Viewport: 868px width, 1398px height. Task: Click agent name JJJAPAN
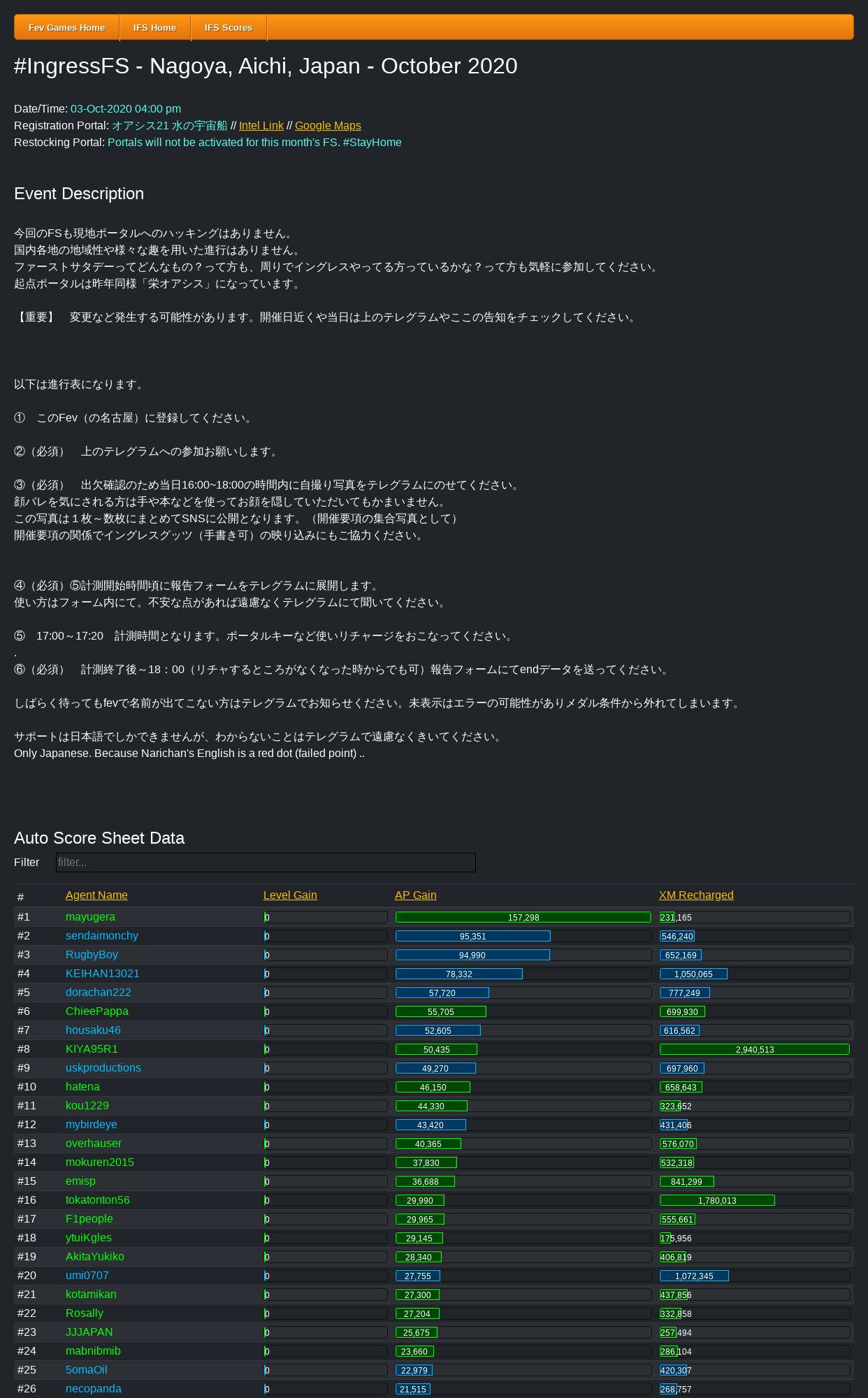(89, 1332)
